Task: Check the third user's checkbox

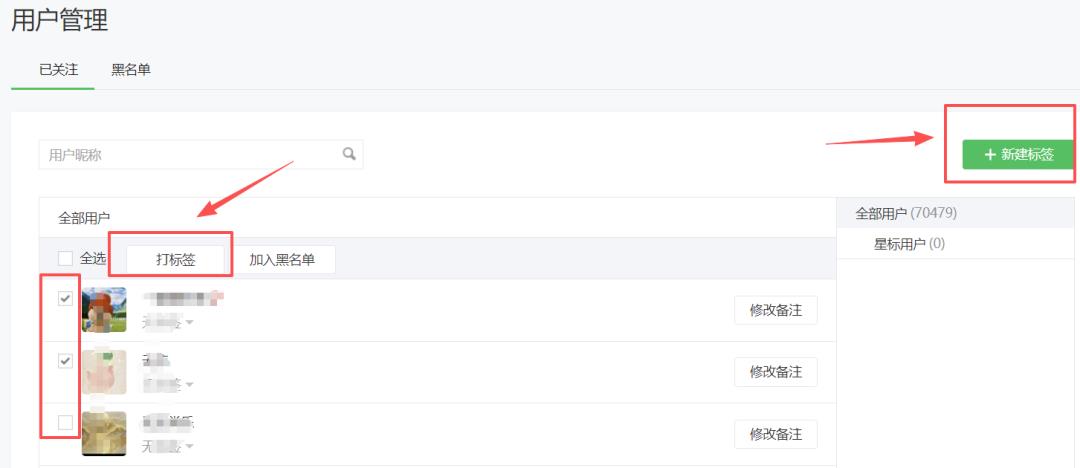Action: (x=66, y=422)
